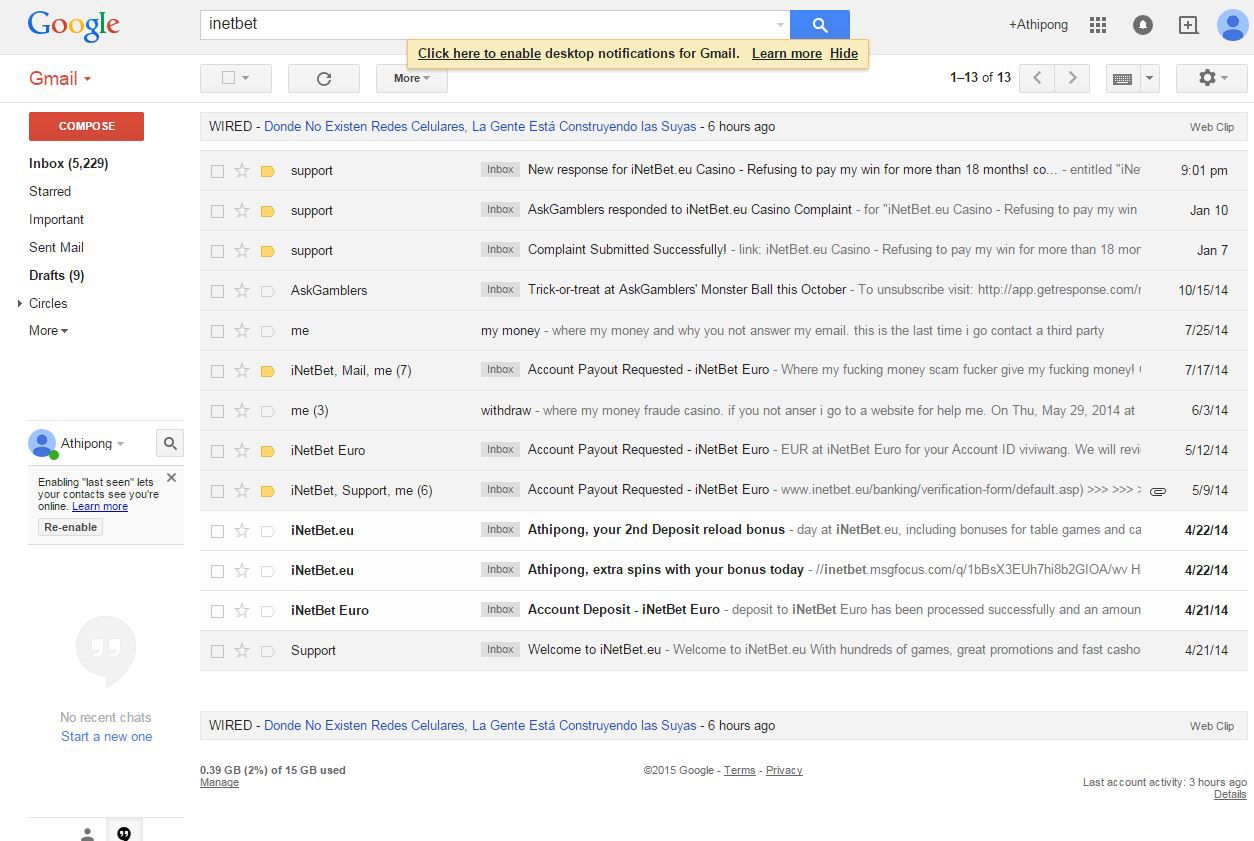Viewport: 1254px width, 841px height.
Task: Toggle importance marker on Jan 10 support email
Action: click(x=267, y=211)
